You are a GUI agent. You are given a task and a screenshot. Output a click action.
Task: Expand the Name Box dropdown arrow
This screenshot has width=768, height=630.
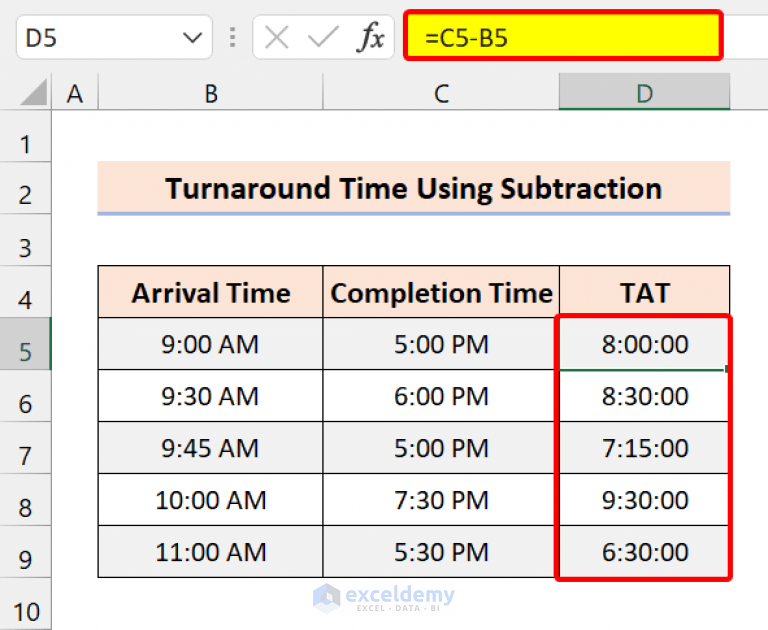point(192,38)
